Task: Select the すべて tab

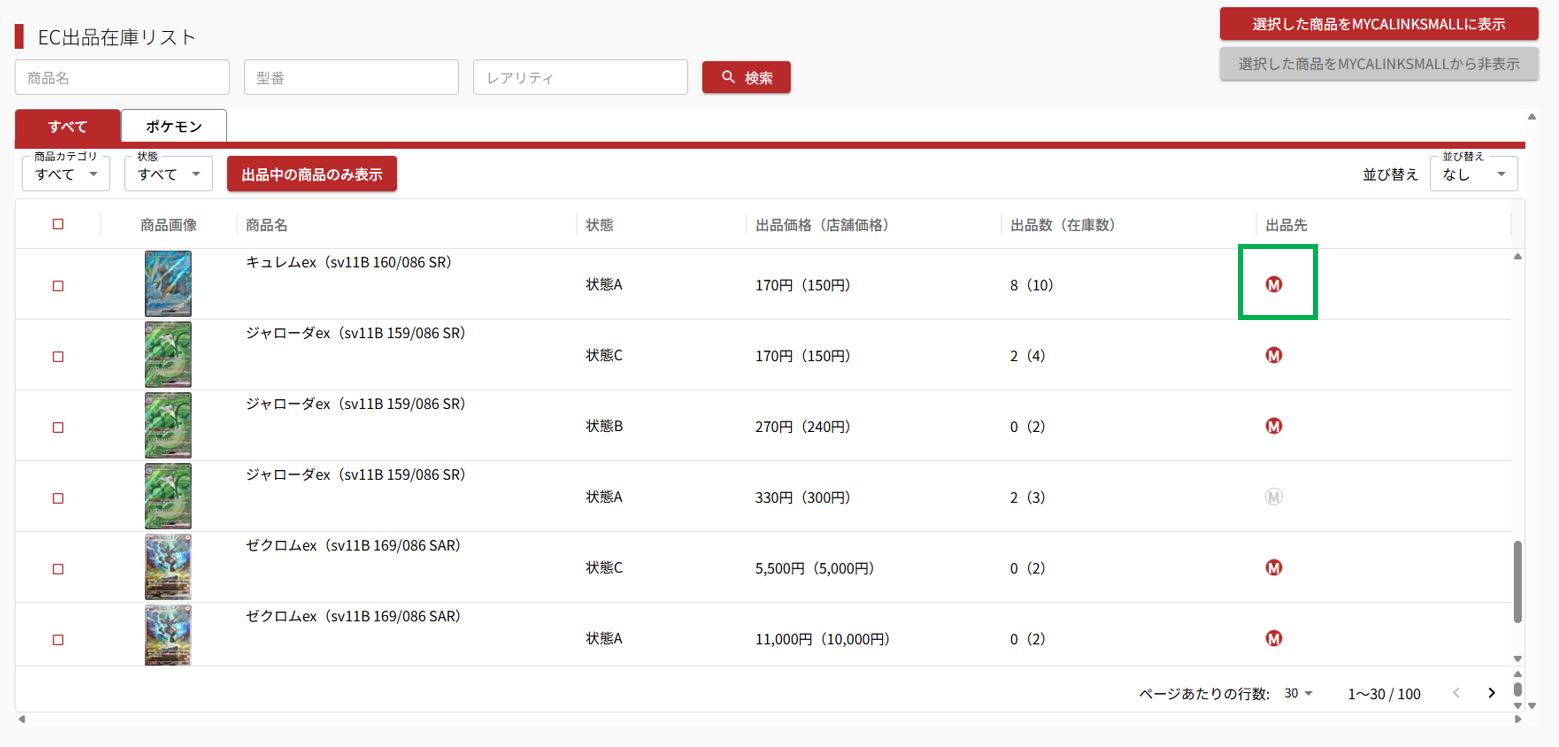Action: click(x=68, y=127)
